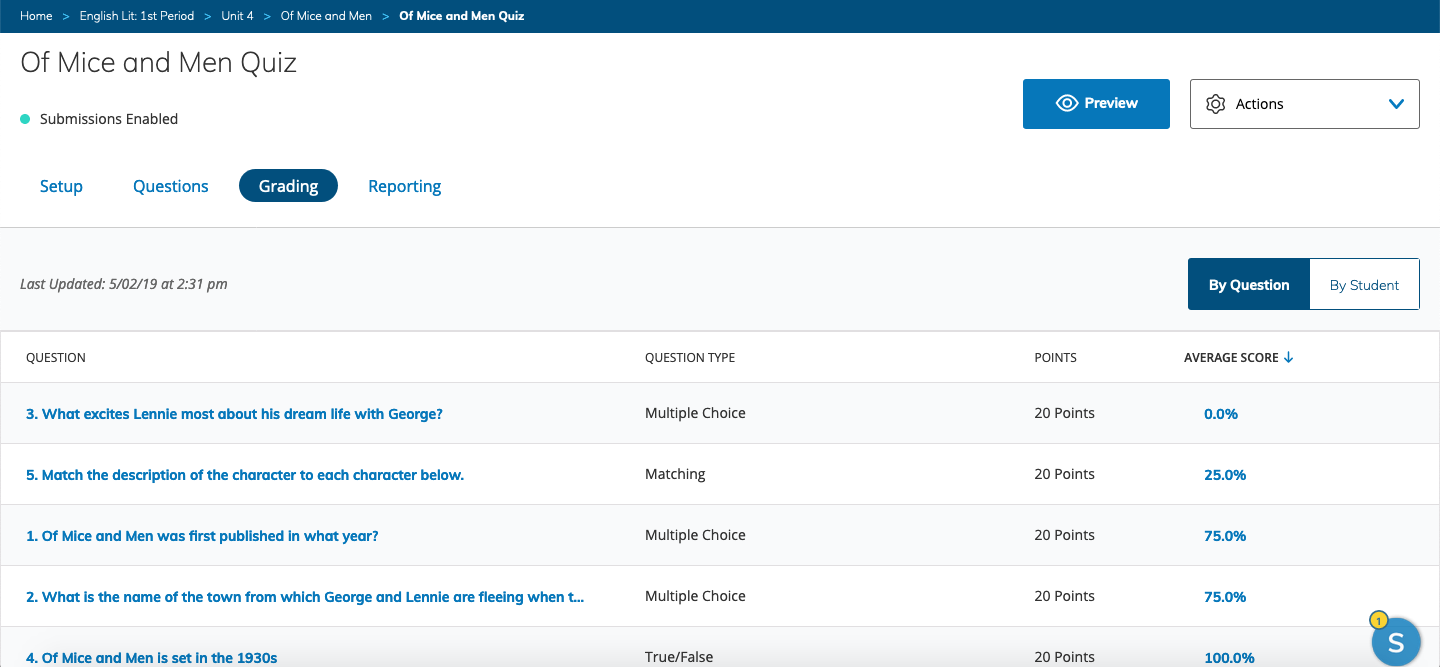The width and height of the screenshot is (1440, 667).
Task: Navigate to Home in breadcrumb
Action: pos(36,16)
